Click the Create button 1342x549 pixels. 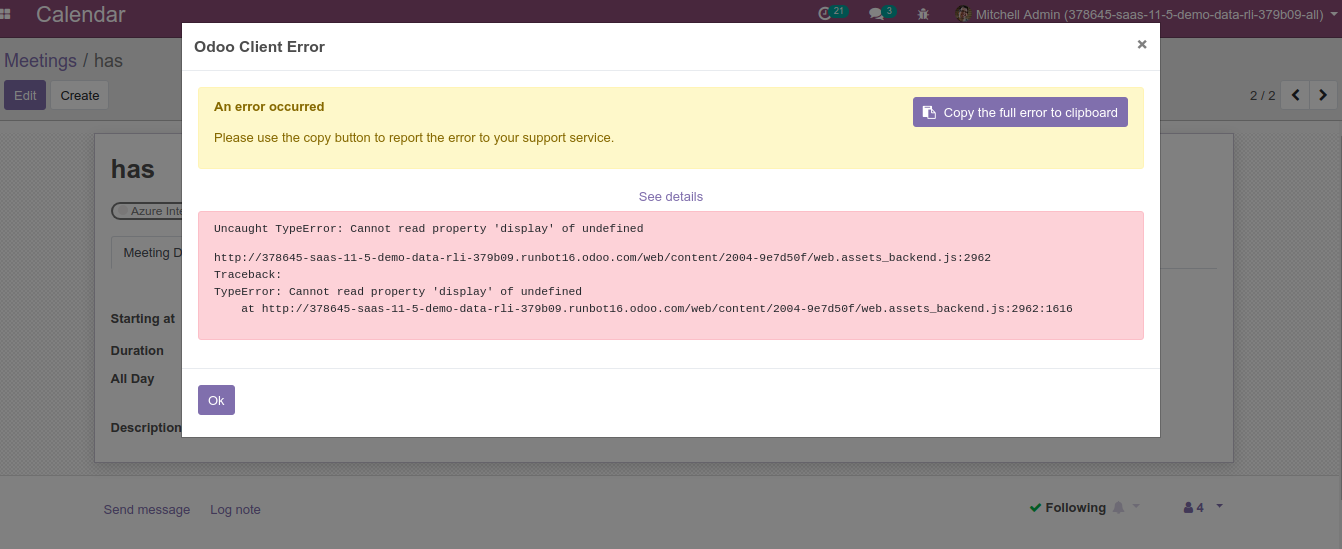[x=80, y=95]
